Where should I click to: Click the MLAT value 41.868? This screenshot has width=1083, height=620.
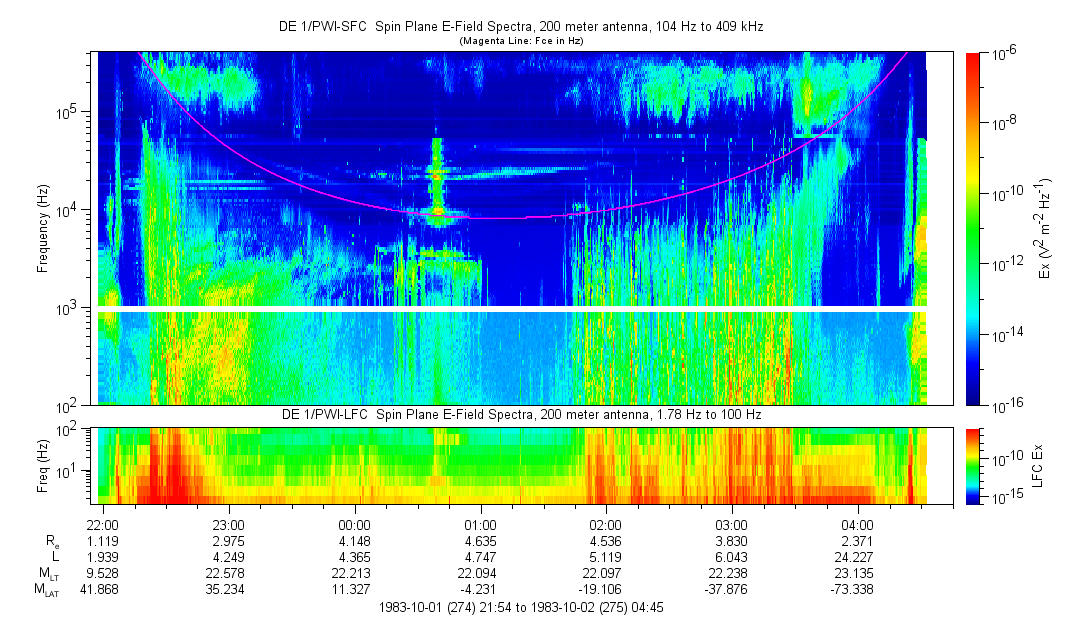[100, 590]
